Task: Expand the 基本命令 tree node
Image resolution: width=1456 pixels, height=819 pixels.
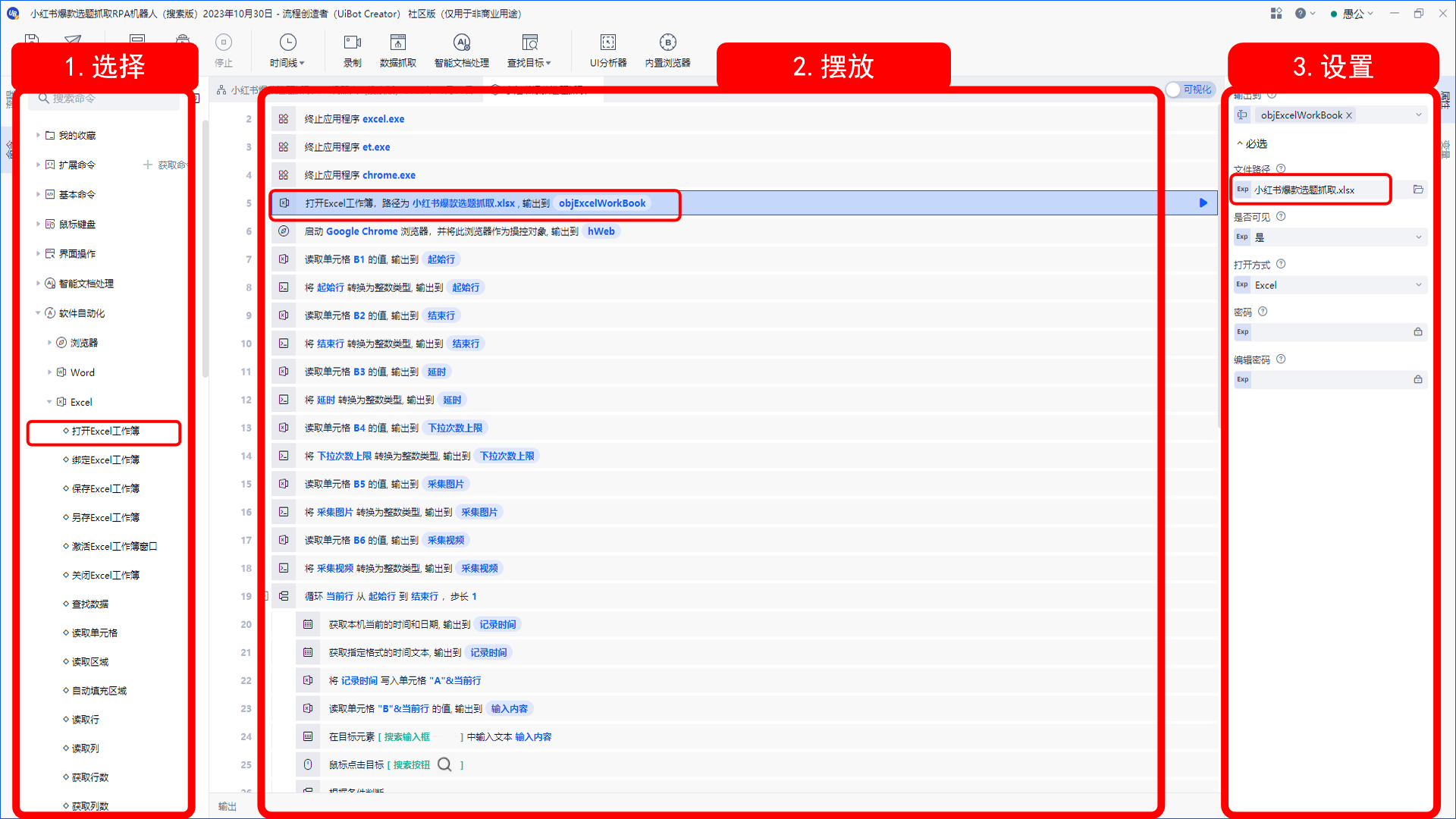Action: (38, 195)
